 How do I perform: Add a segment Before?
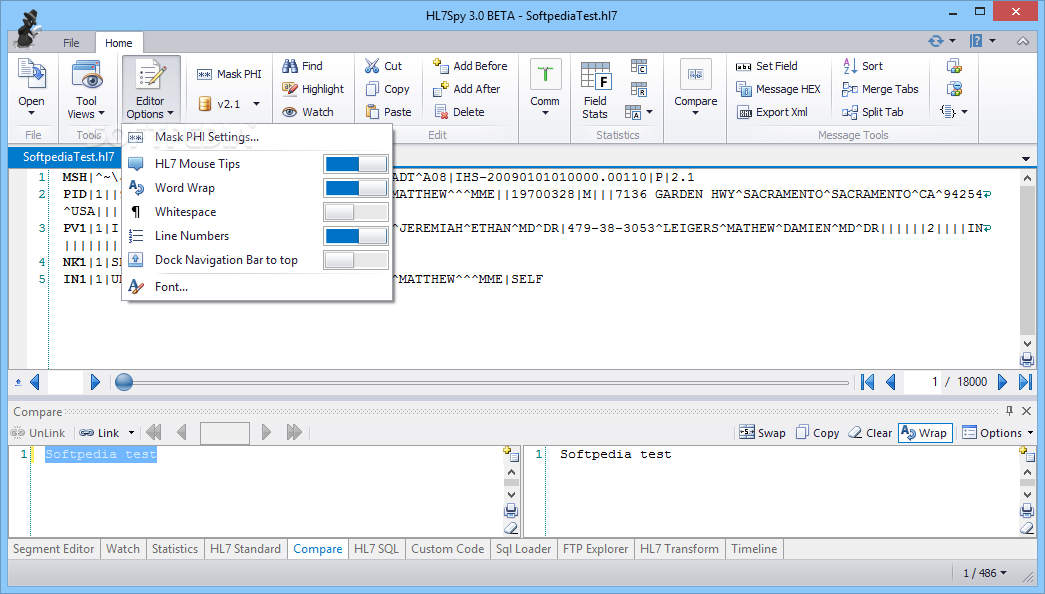[470, 66]
